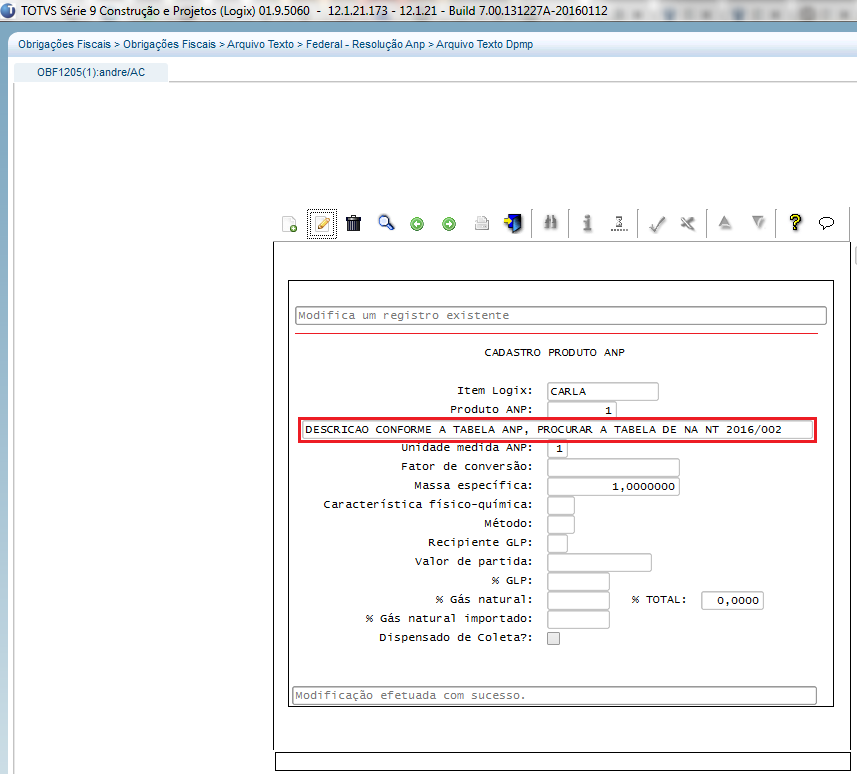Go to previous record with green left arrow

pyautogui.click(x=417, y=224)
